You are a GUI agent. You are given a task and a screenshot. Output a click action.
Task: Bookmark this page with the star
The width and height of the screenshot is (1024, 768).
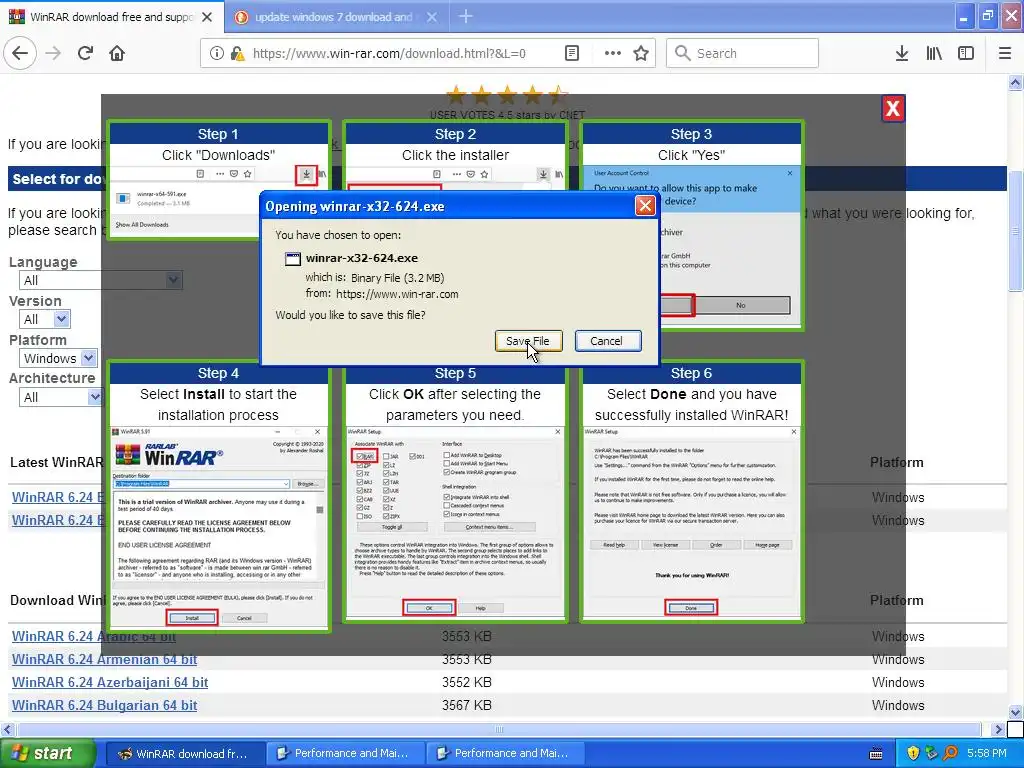point(641,54)
